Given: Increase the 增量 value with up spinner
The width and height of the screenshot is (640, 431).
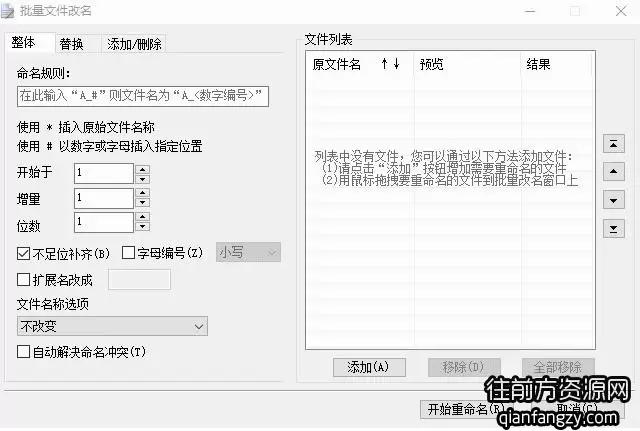Looking at the screenshot, I should (x=142, y=192).
